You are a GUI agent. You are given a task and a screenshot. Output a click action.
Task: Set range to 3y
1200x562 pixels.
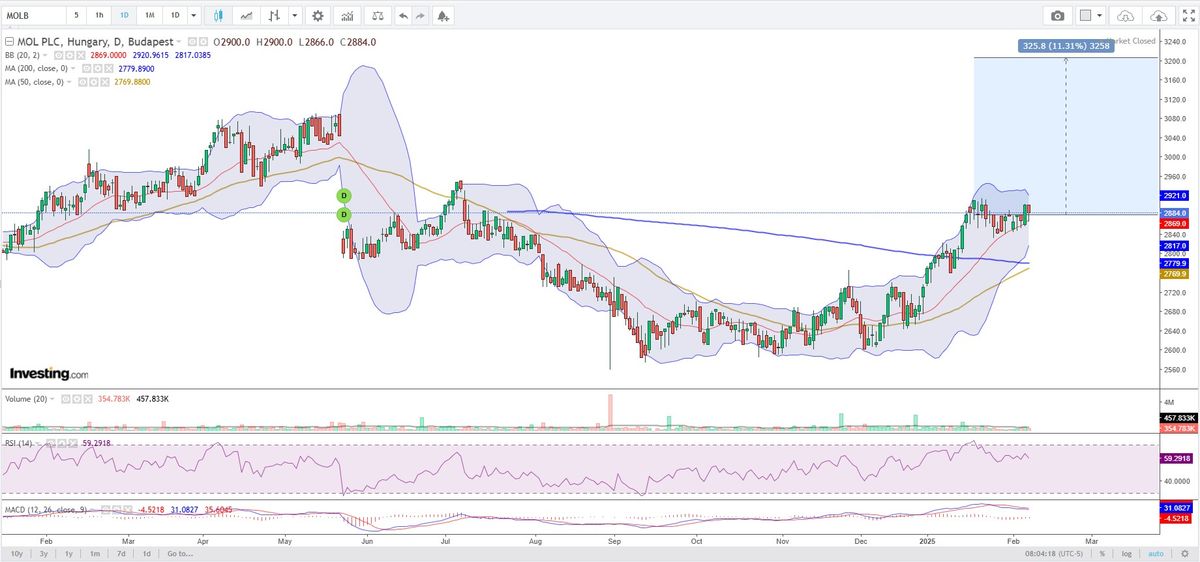click(42, 553)
